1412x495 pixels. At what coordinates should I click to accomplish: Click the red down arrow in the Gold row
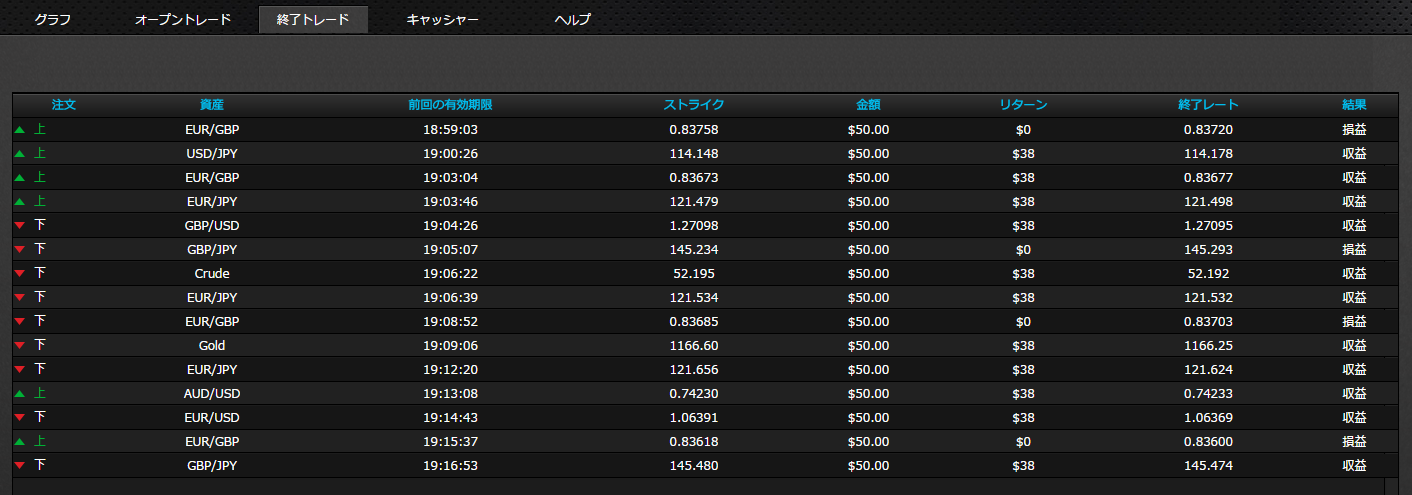[x=19, y=346]
